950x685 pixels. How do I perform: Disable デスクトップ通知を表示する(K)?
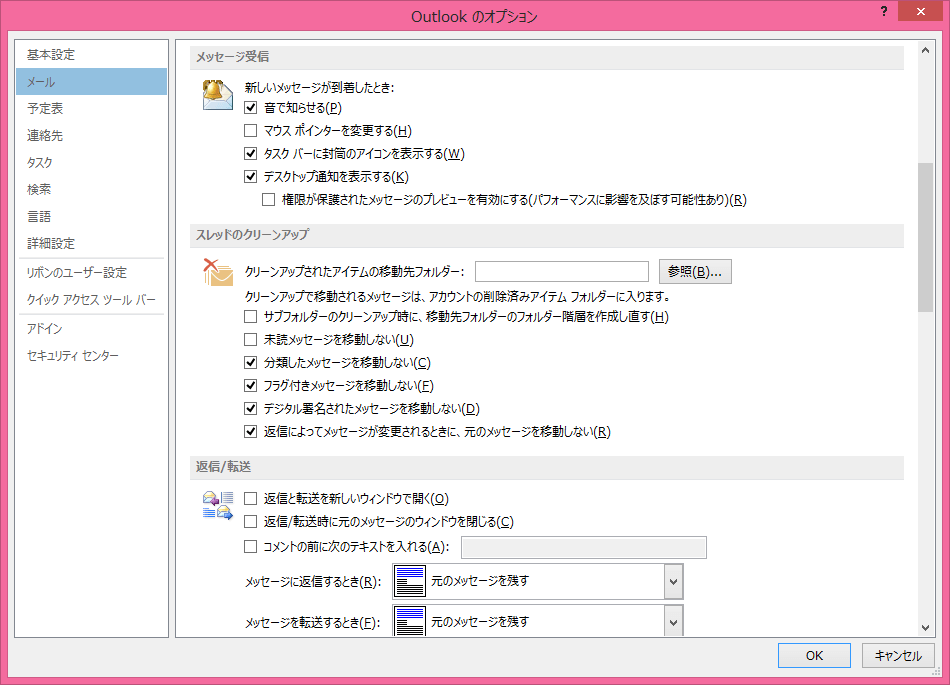coord(250,177)
